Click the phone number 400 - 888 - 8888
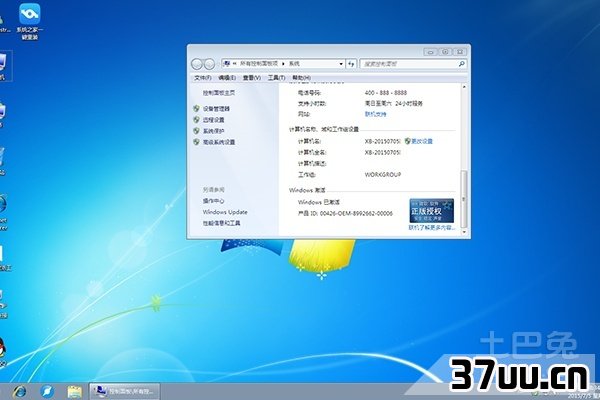Screen dimensions: 600x400 [386, 93]
